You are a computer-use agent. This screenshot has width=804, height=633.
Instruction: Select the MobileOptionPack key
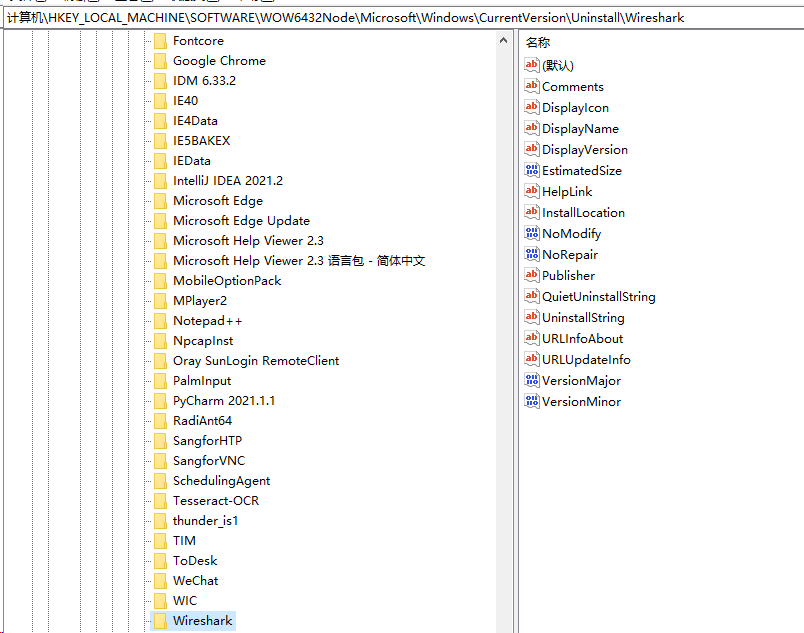(227, 281)
